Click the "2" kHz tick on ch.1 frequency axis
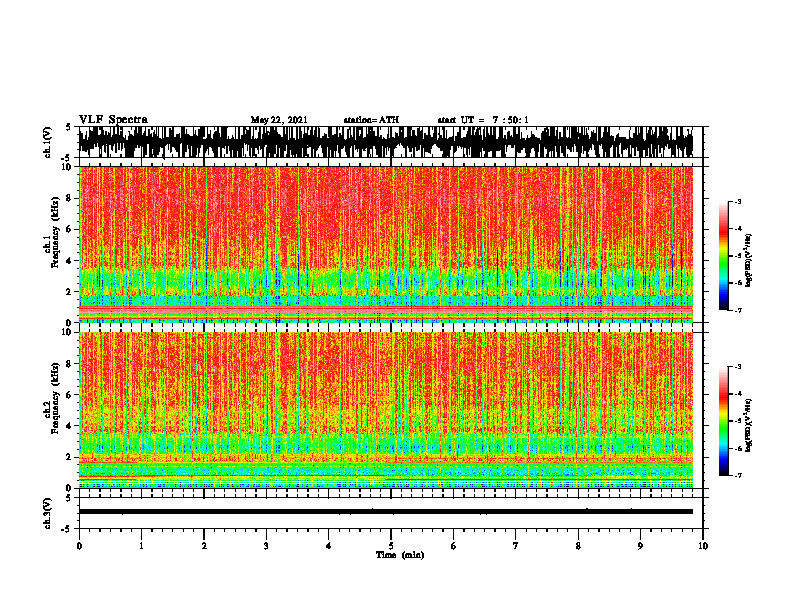This screenshot has width=792, height=612. 69,292
